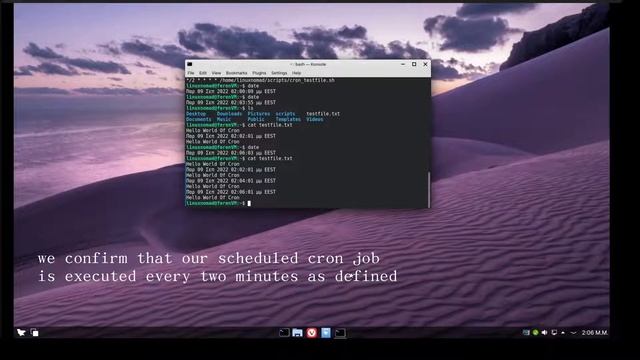Click the 'Pictures' folder name in terminal
Image resolution: width=640 pixels, height=360 pixels.
point(259,114)
